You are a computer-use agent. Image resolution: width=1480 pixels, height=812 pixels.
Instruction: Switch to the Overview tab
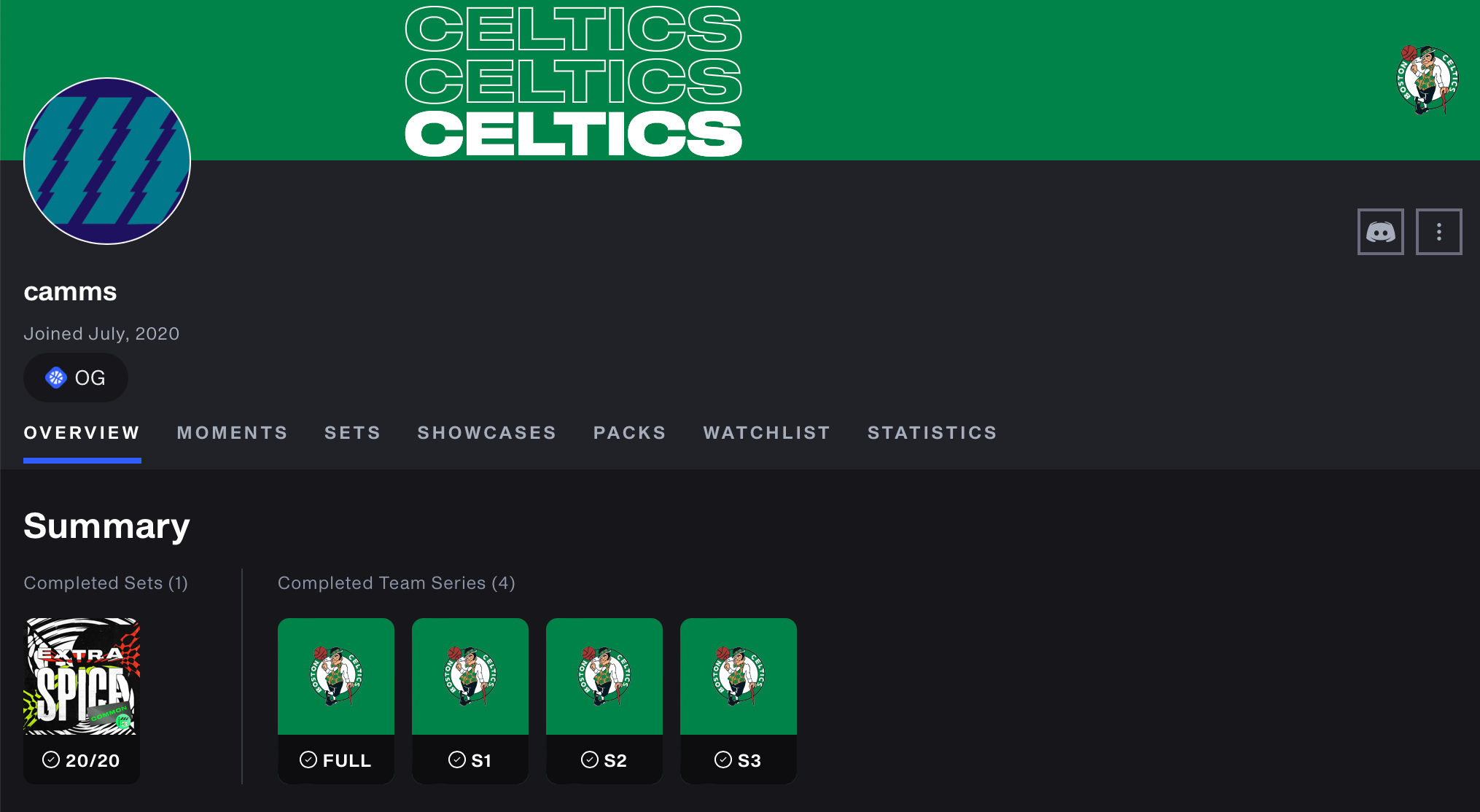coord(82,433)
